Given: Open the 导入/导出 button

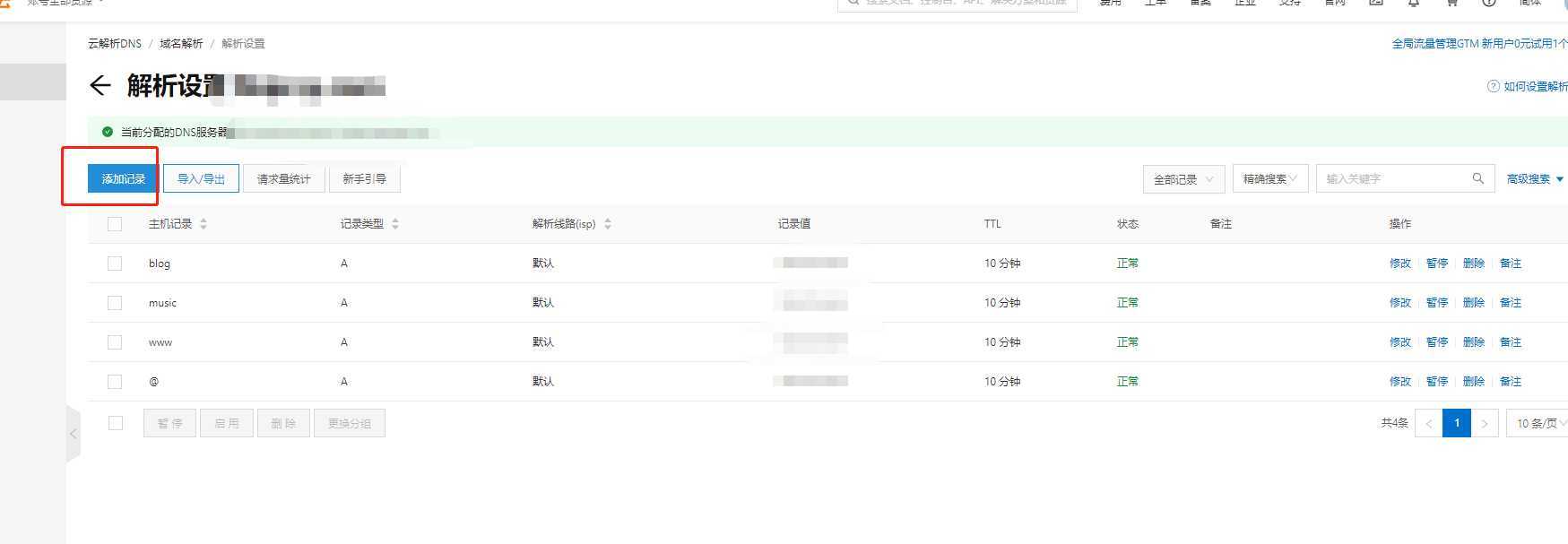Looking at the screenshot, I should pyautogui.click(x=201, y=178).
